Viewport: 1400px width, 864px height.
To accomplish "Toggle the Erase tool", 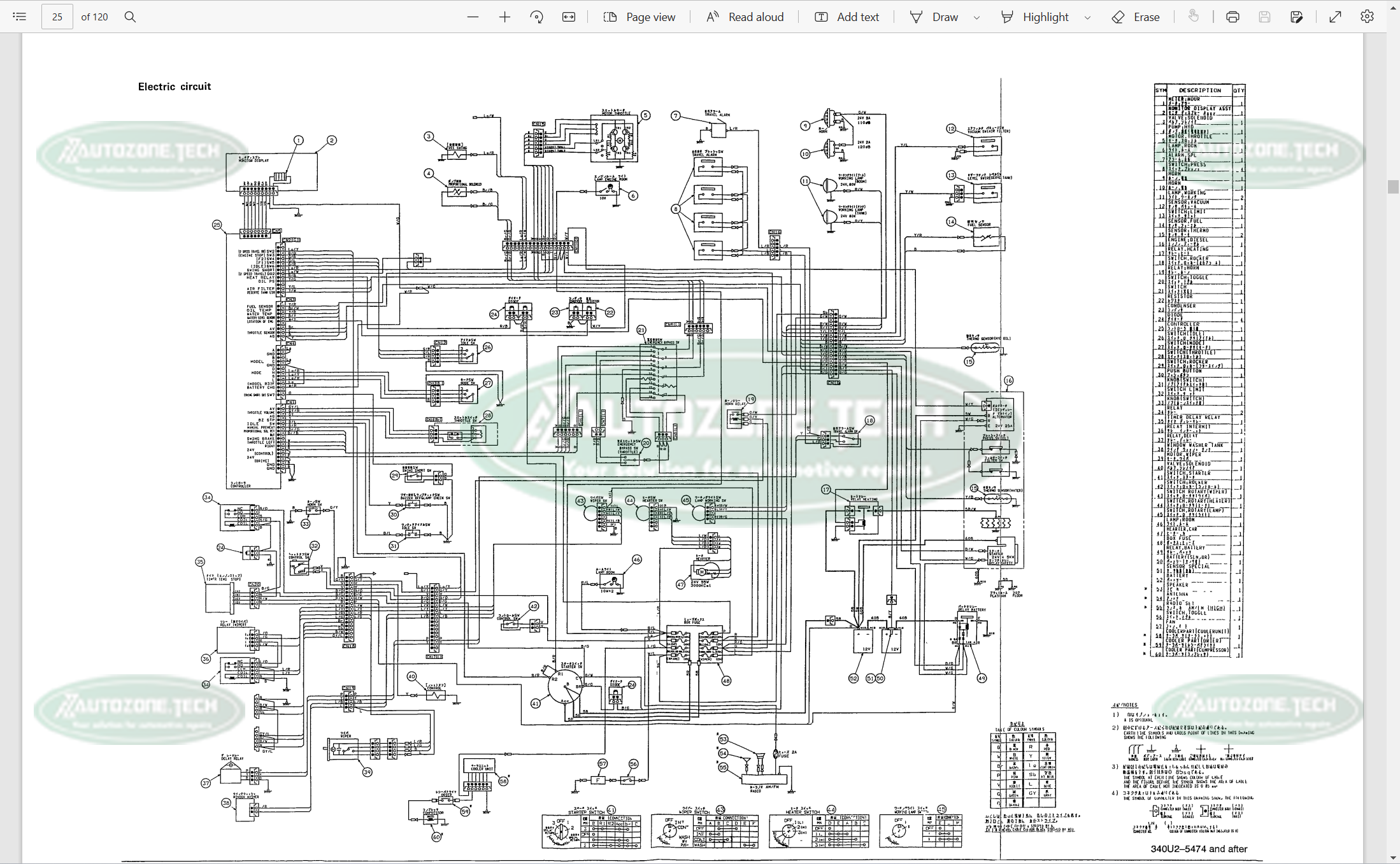I will coord(1136,17).
